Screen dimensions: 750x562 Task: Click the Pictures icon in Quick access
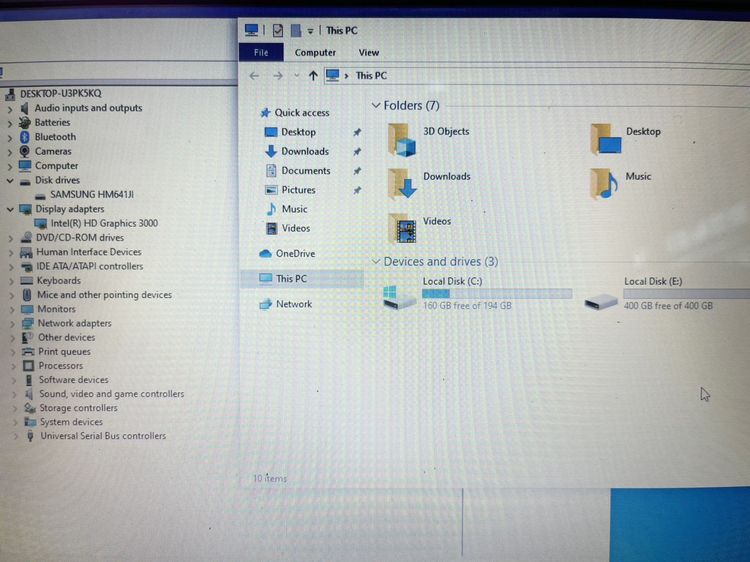tap(271, 190)
